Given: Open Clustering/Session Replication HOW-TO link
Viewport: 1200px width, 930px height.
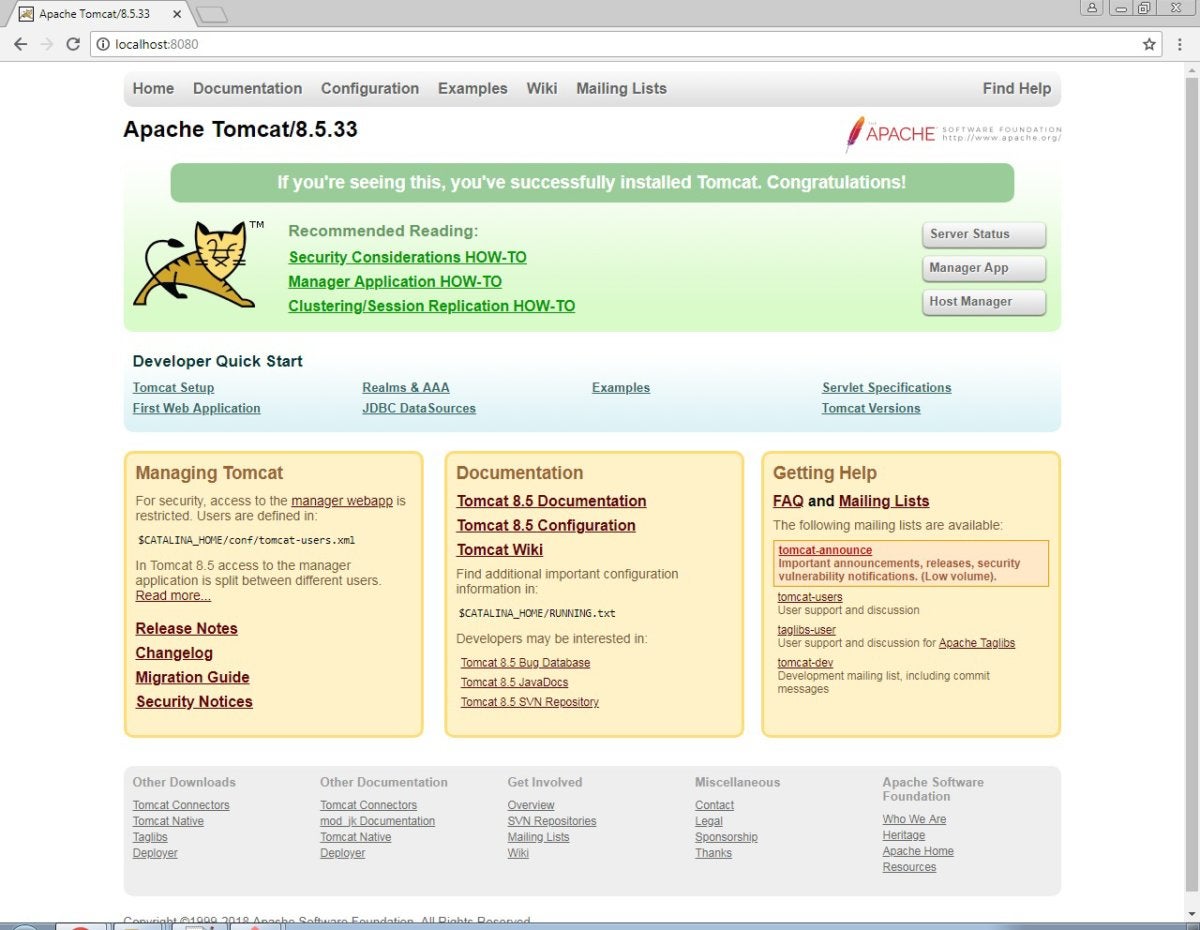Looking at the screenshot, I should (x=432, y=306).
